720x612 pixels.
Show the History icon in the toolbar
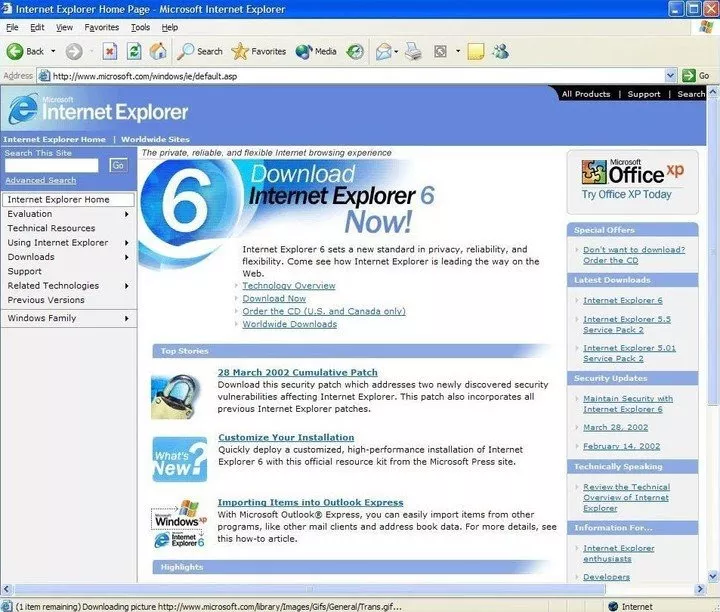click(354, 51)
